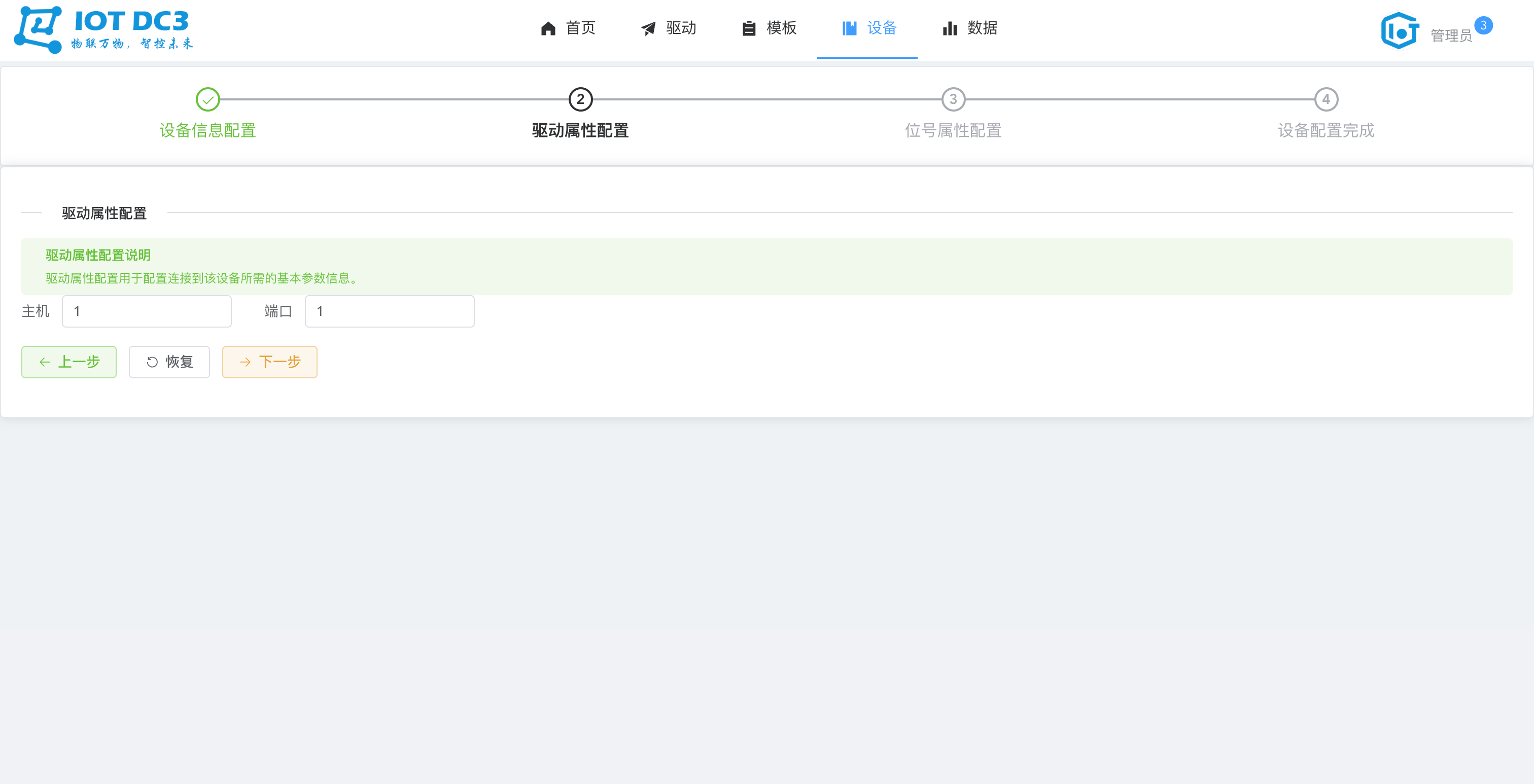Click the paper plane icon next to 驱动
This screenshot has height=784, width=1534.
point(647,28)
